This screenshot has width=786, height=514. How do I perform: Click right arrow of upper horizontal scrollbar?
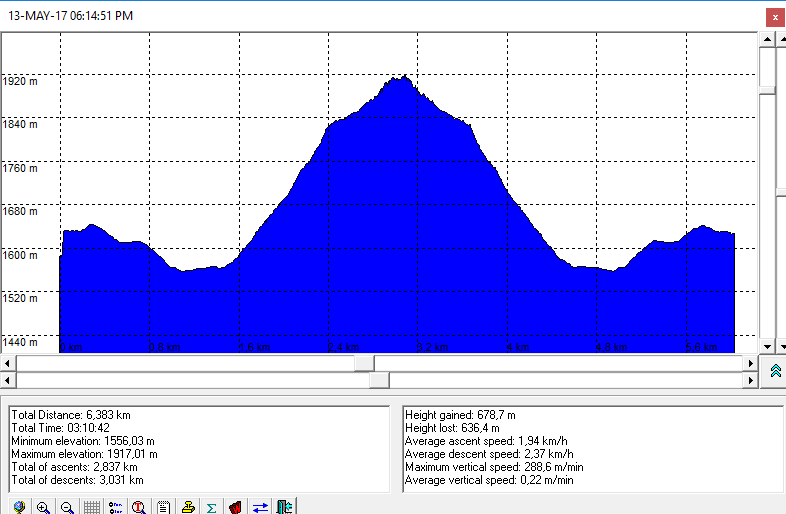tap(751, 362)
